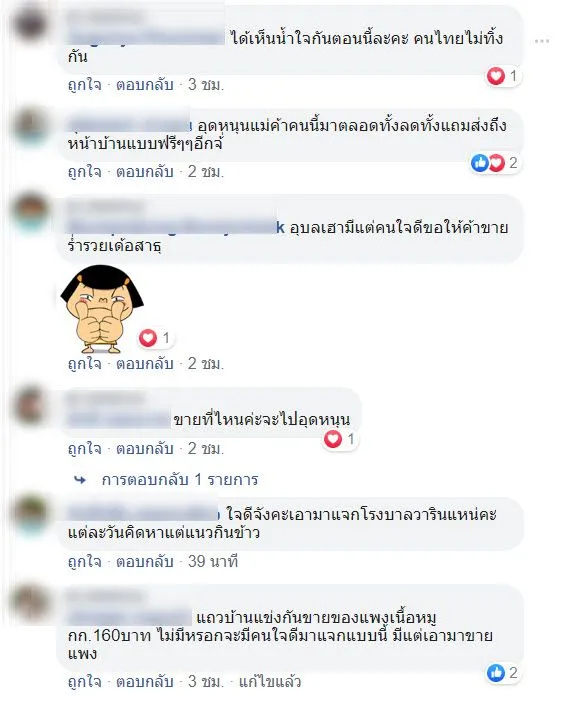Open the thumbs-up cartoon sticker
562x703 pixels.
[102, 308]
